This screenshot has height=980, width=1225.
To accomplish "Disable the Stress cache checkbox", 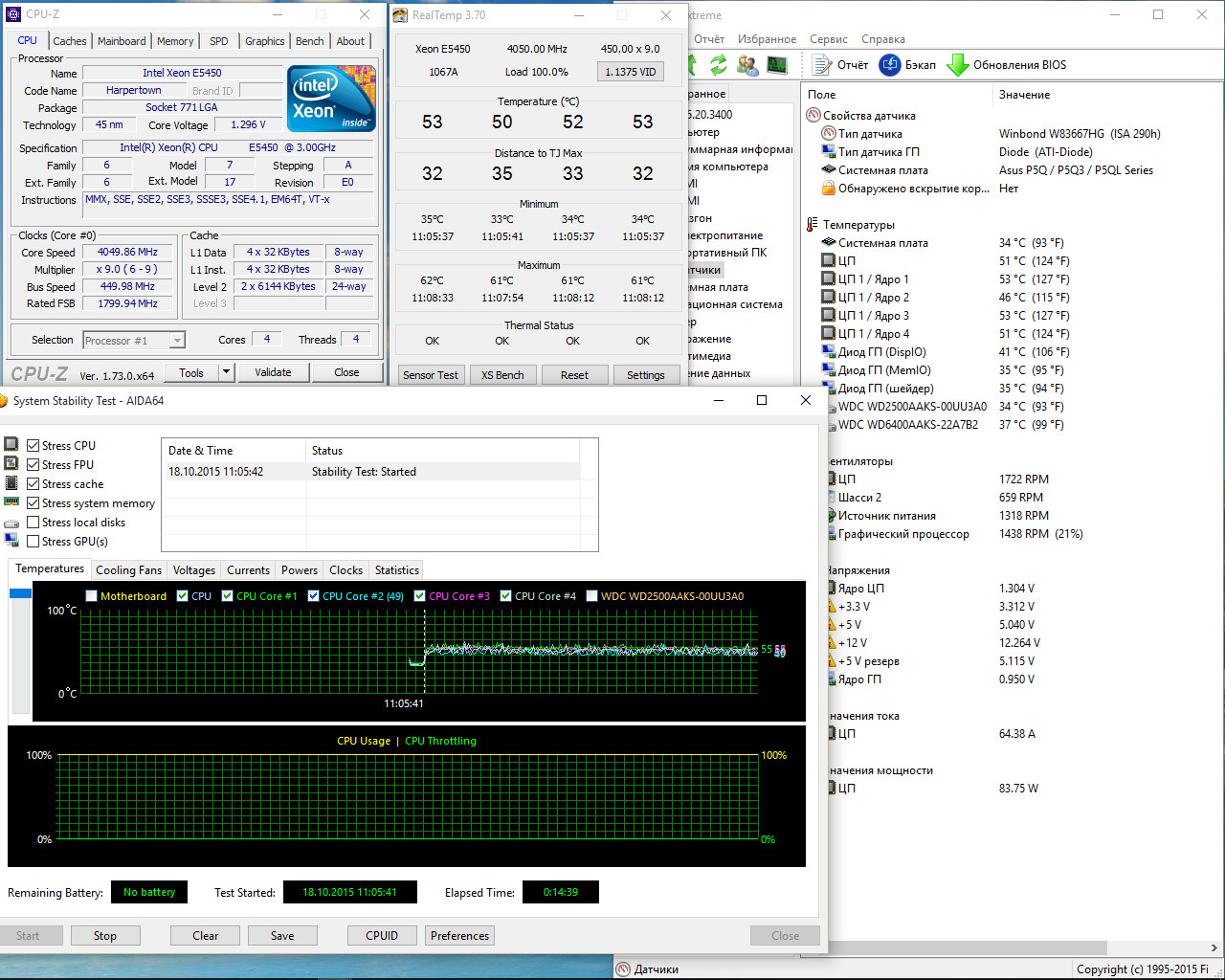I will 33,484.
